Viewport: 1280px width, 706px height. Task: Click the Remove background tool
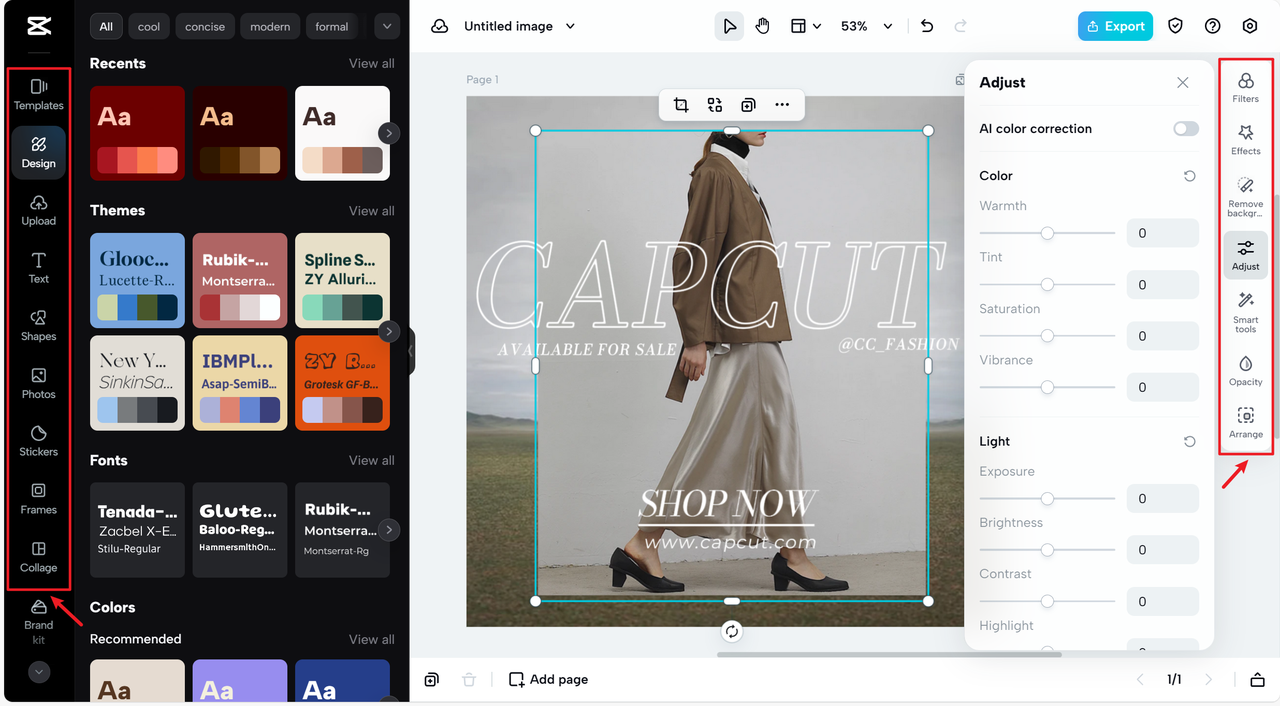tap(1246, 196)
